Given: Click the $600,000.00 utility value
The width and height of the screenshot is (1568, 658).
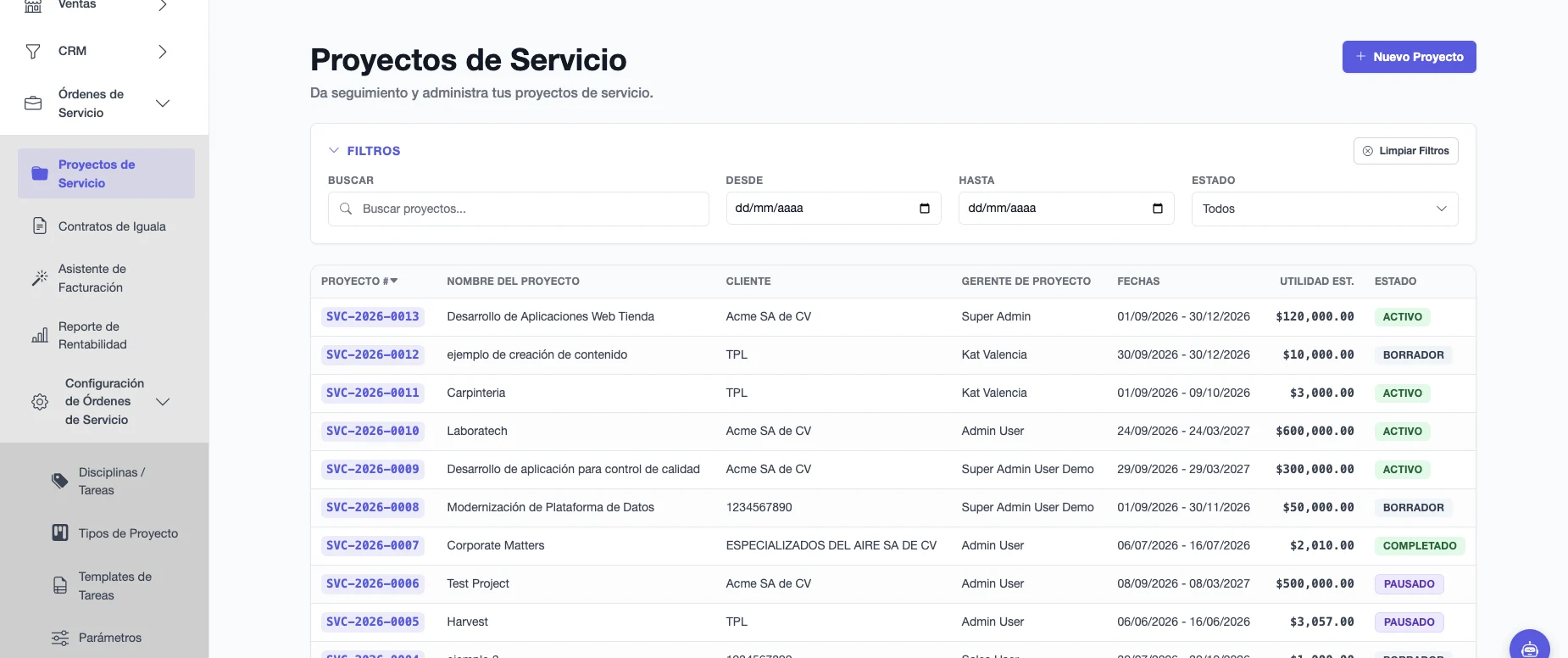Looking at the screenshot, I should (x=1315, y=432).
